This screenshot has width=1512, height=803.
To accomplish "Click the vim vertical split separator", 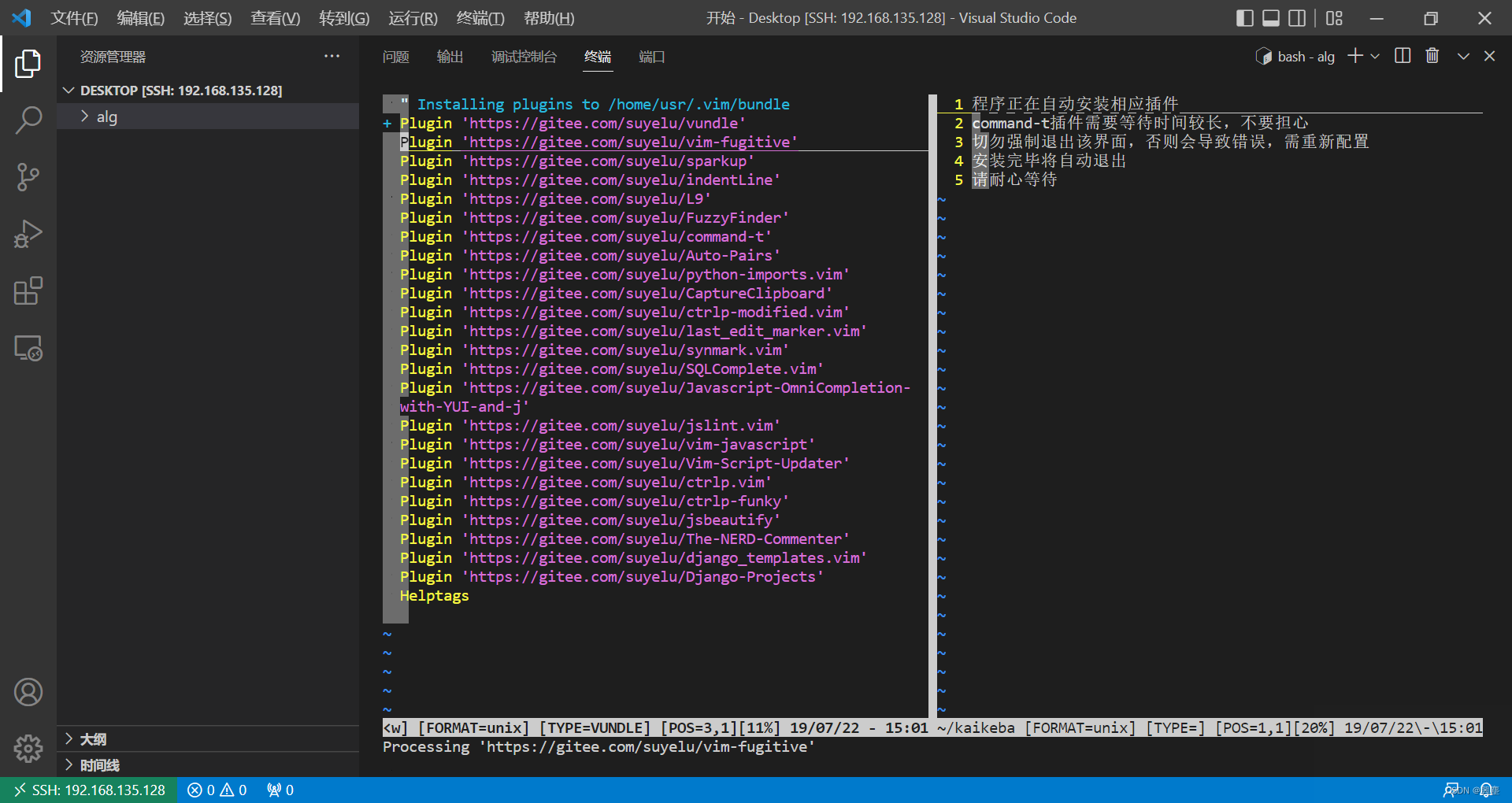I will coord(932,405).
